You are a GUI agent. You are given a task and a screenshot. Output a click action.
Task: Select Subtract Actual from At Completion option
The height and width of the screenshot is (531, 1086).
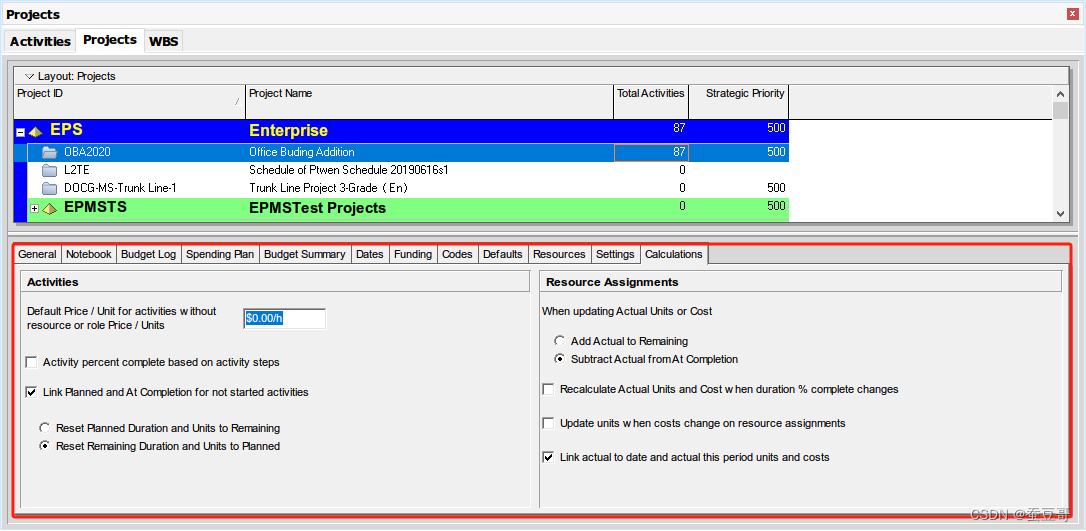[x=559, y=359]
